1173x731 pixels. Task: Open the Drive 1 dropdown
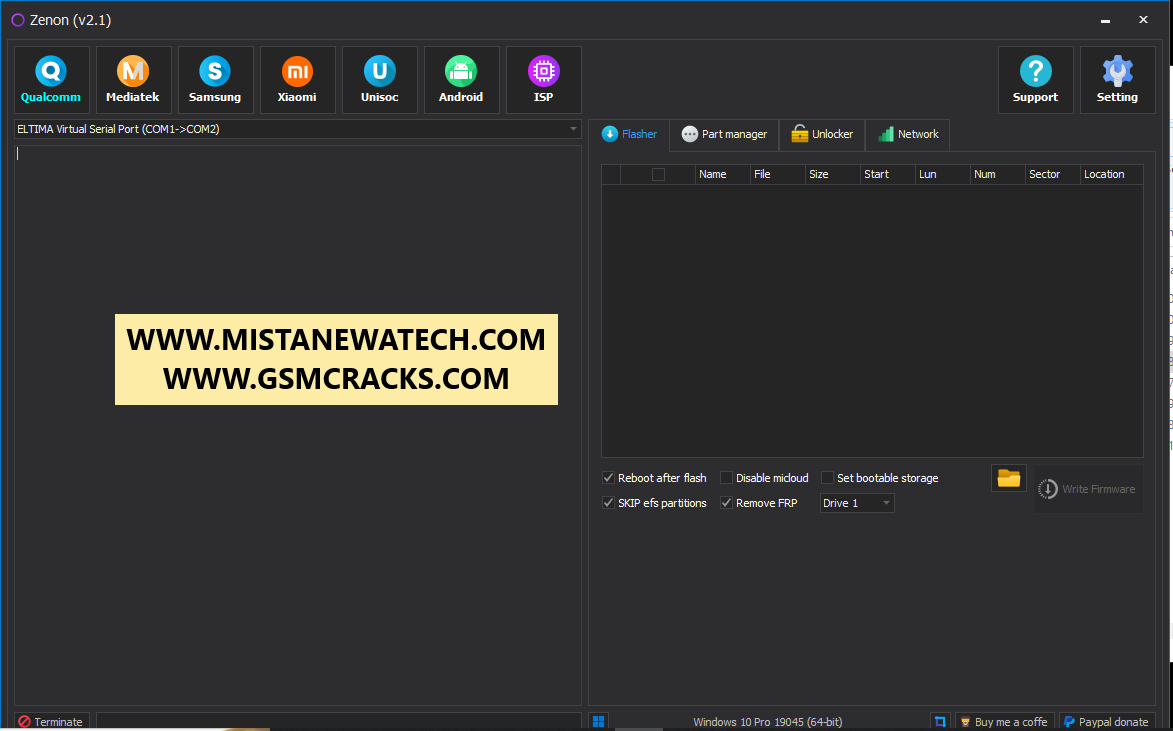pos(857,504)
